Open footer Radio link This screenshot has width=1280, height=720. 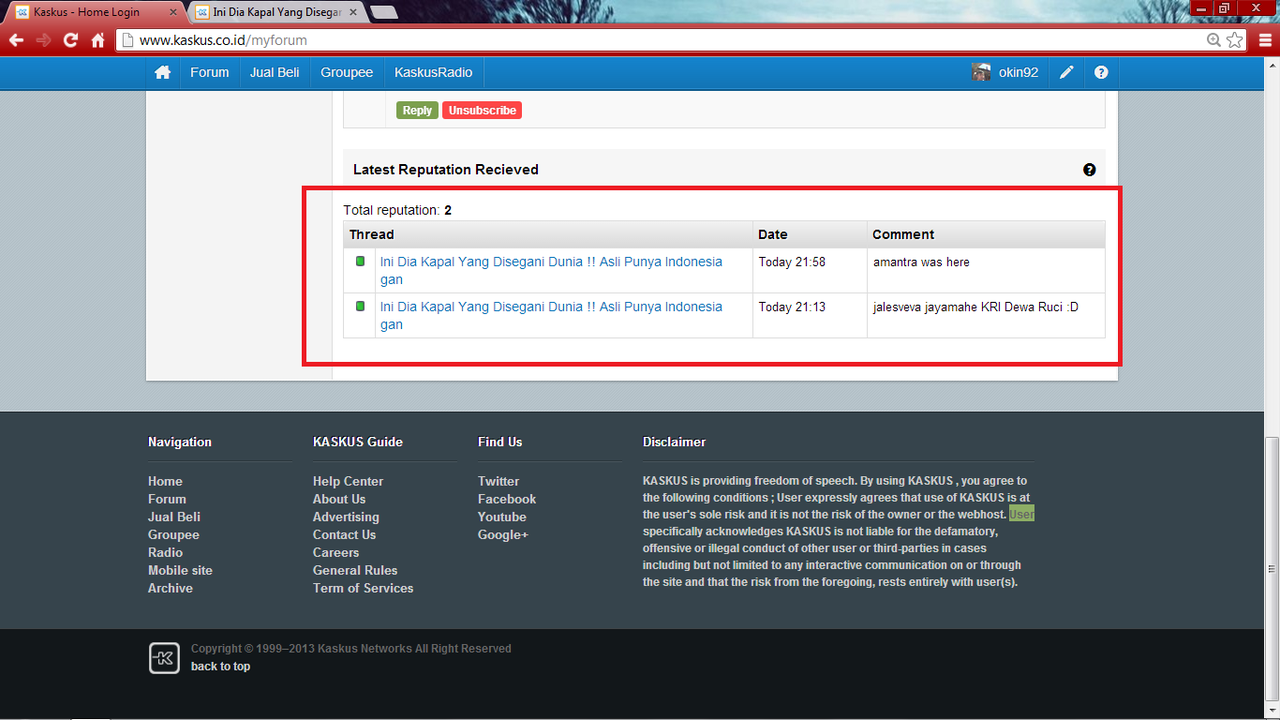[165, 553]
